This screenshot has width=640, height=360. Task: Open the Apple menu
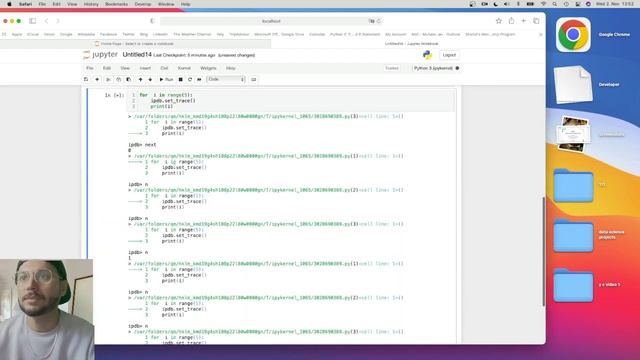[x=9, y=4]
